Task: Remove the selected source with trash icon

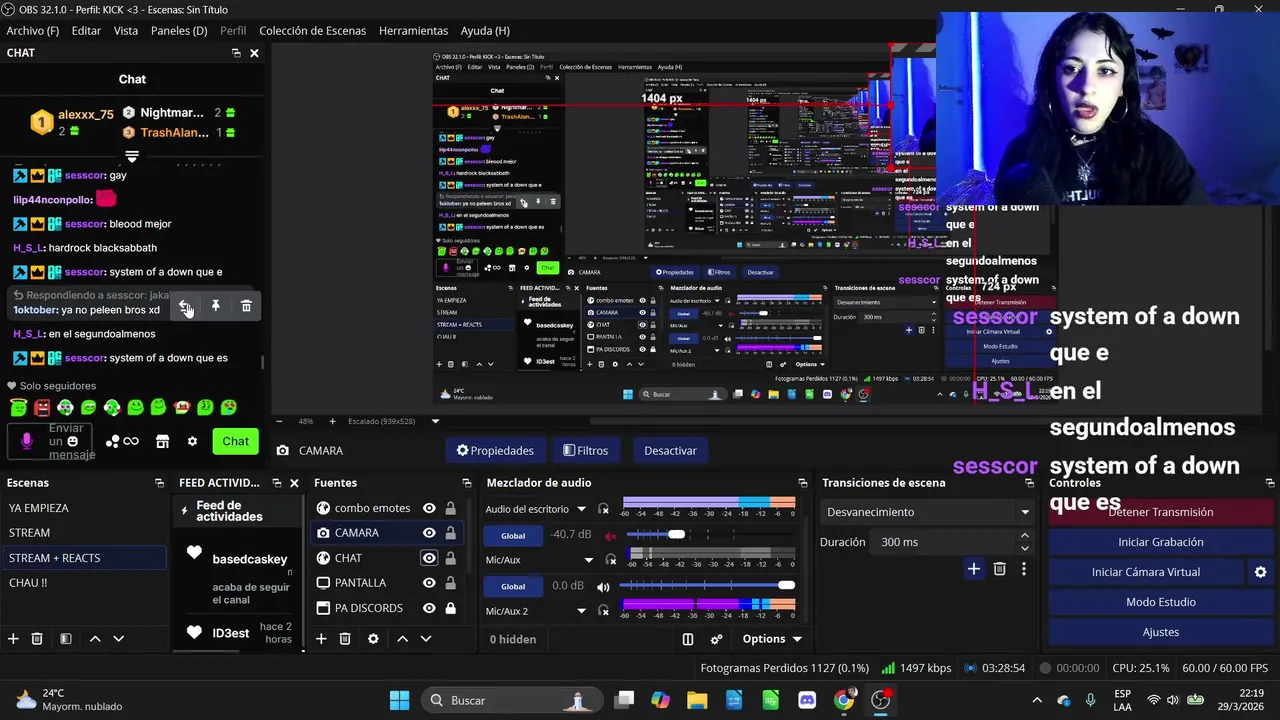Action: (345, 638)
